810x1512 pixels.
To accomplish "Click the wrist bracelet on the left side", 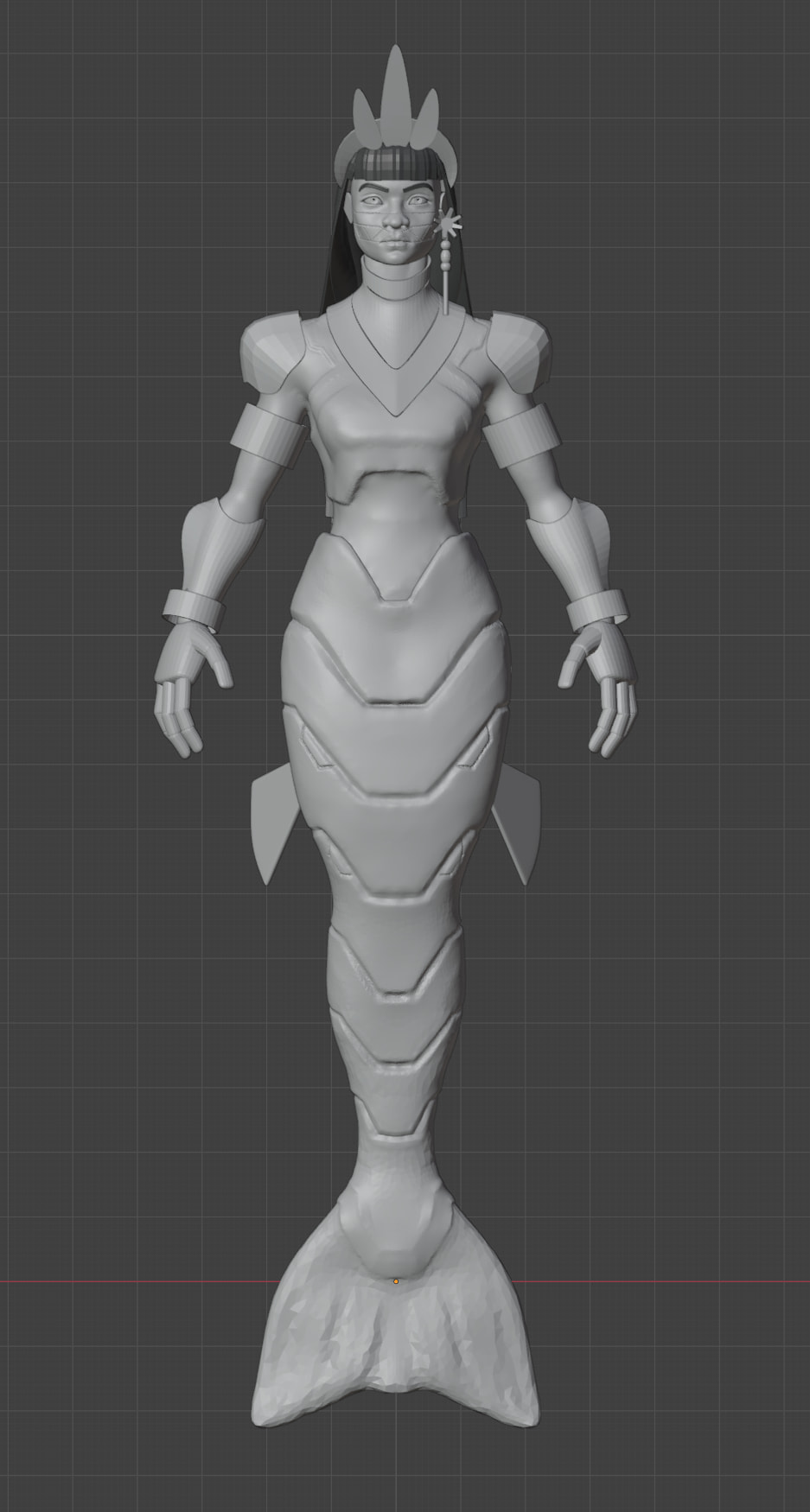I will click(x=190, y=605).
